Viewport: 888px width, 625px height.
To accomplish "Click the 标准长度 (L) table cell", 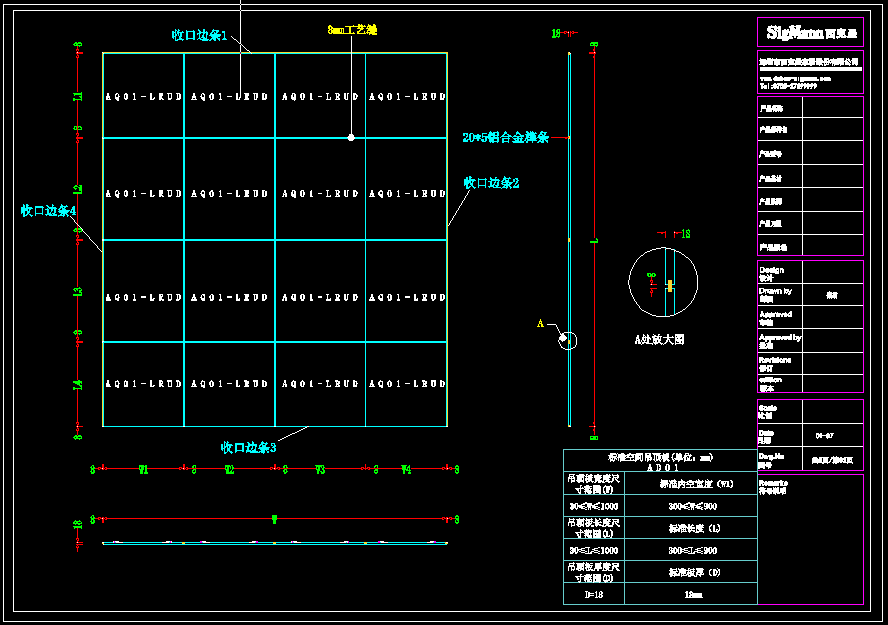I will coord(690,527).
